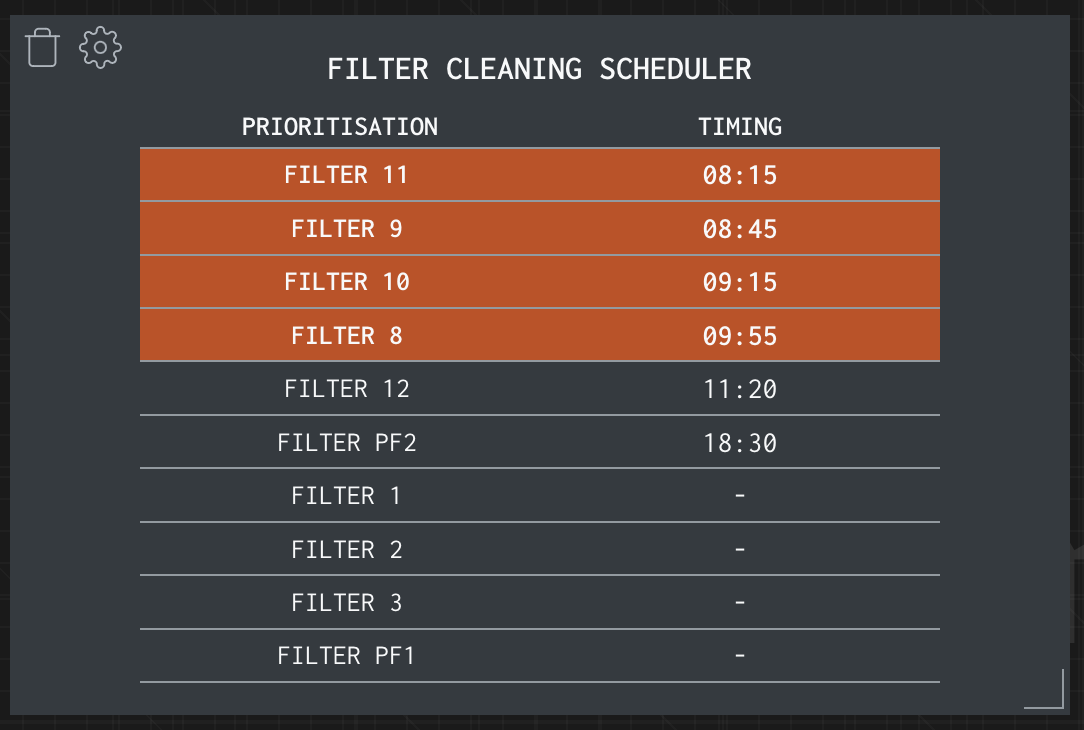This screenshot has height=730, width=1084.
Task: Click the PRIORITISATION column header
Action: click(339, 127)
